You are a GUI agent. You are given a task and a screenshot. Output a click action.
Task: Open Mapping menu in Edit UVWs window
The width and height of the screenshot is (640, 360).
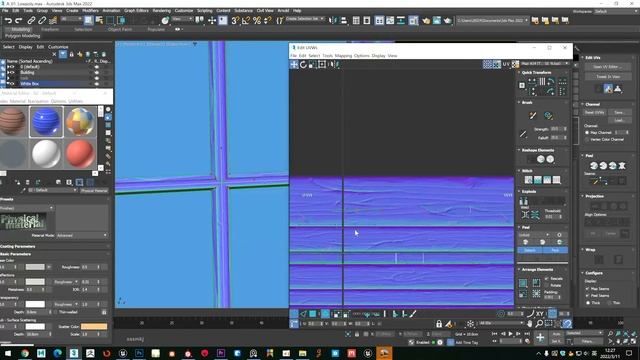point(343,56)
